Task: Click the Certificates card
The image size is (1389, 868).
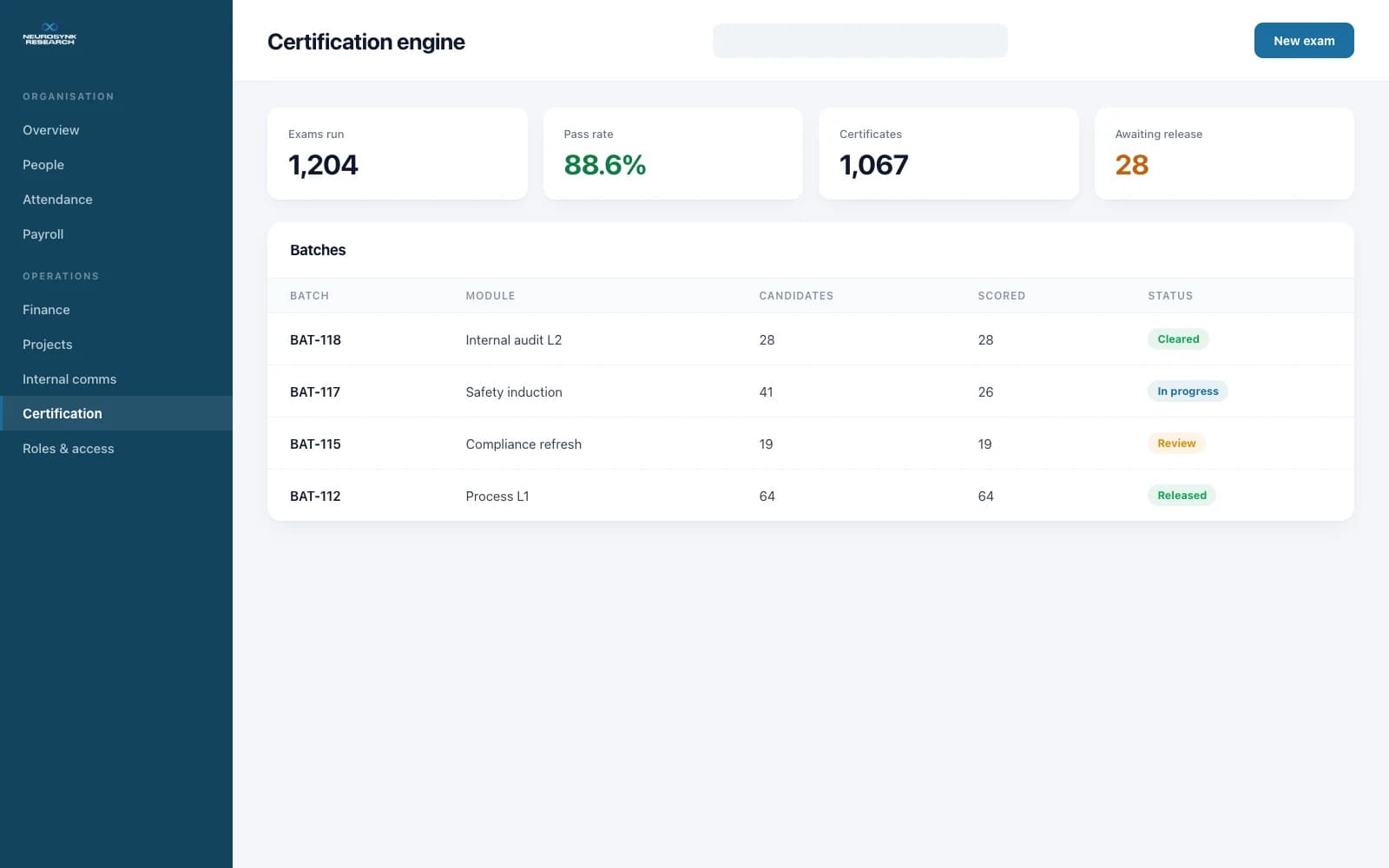Action: coord(949,154)
